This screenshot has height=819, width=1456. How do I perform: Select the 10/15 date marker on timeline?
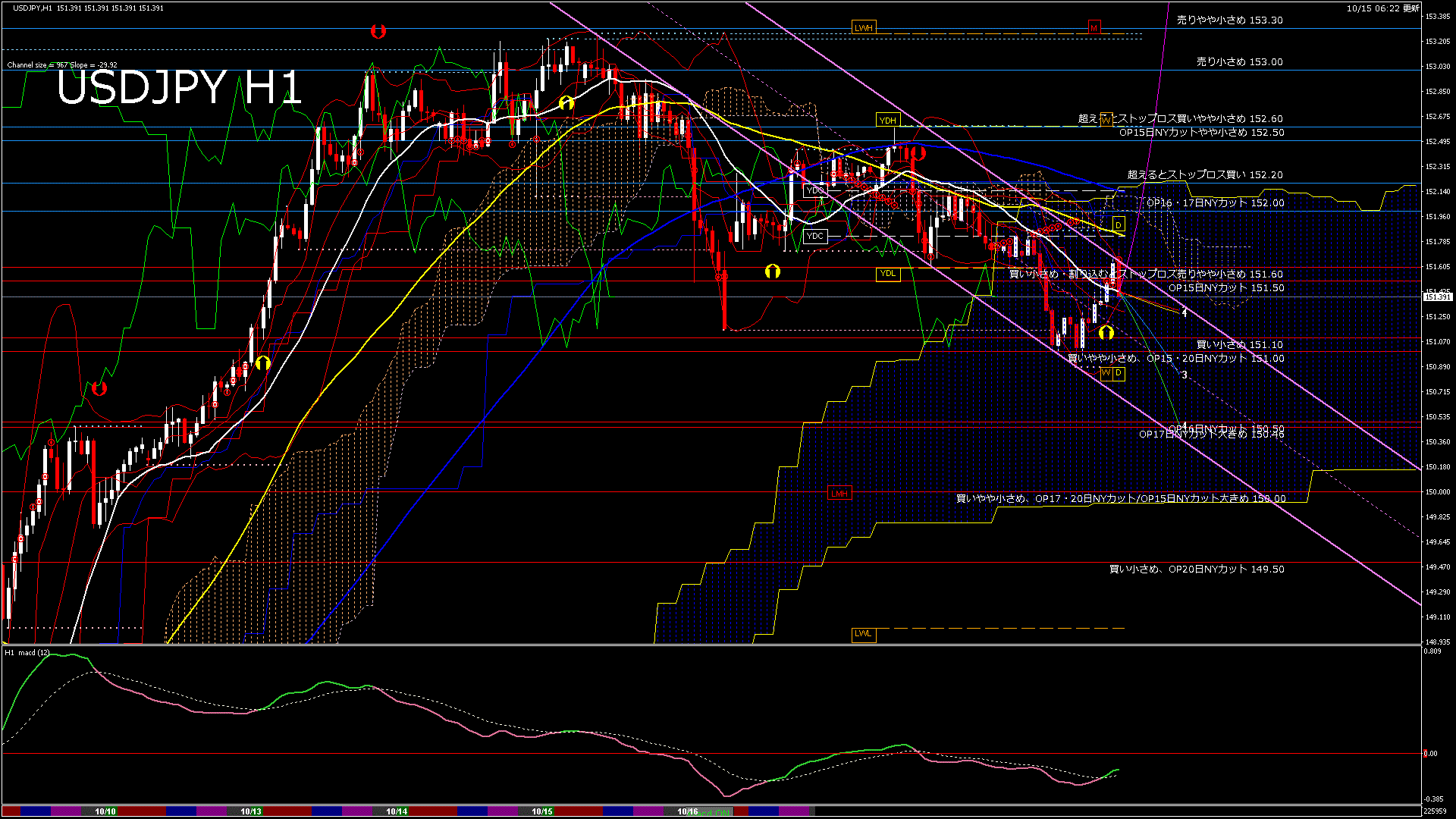542,811
